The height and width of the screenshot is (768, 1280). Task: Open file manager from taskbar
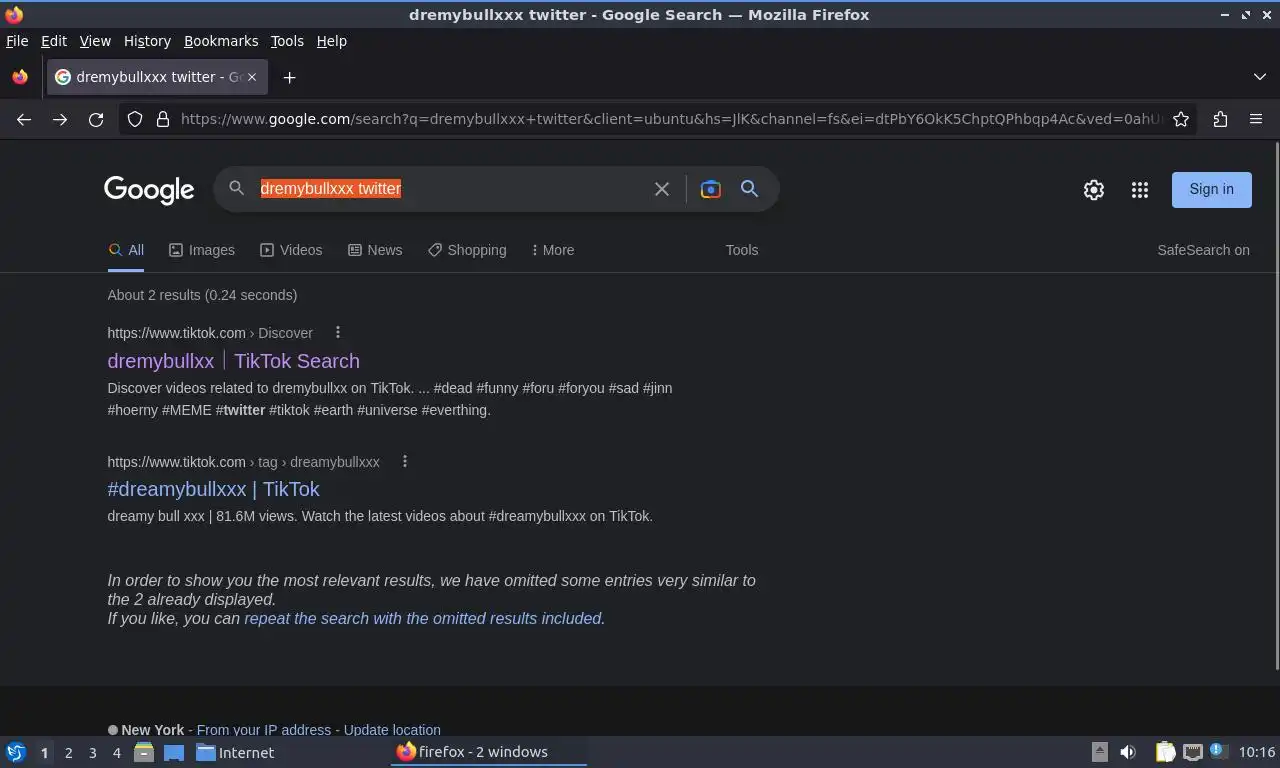[x=144, y=752]
